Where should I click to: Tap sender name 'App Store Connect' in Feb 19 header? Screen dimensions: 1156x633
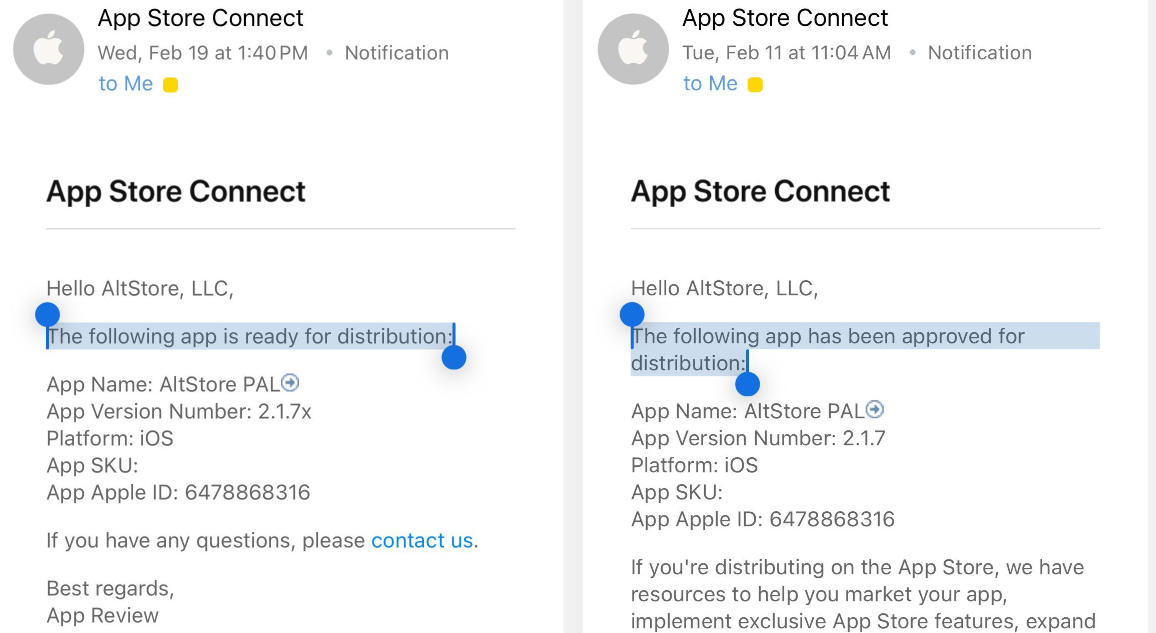(x=201, y=18)
